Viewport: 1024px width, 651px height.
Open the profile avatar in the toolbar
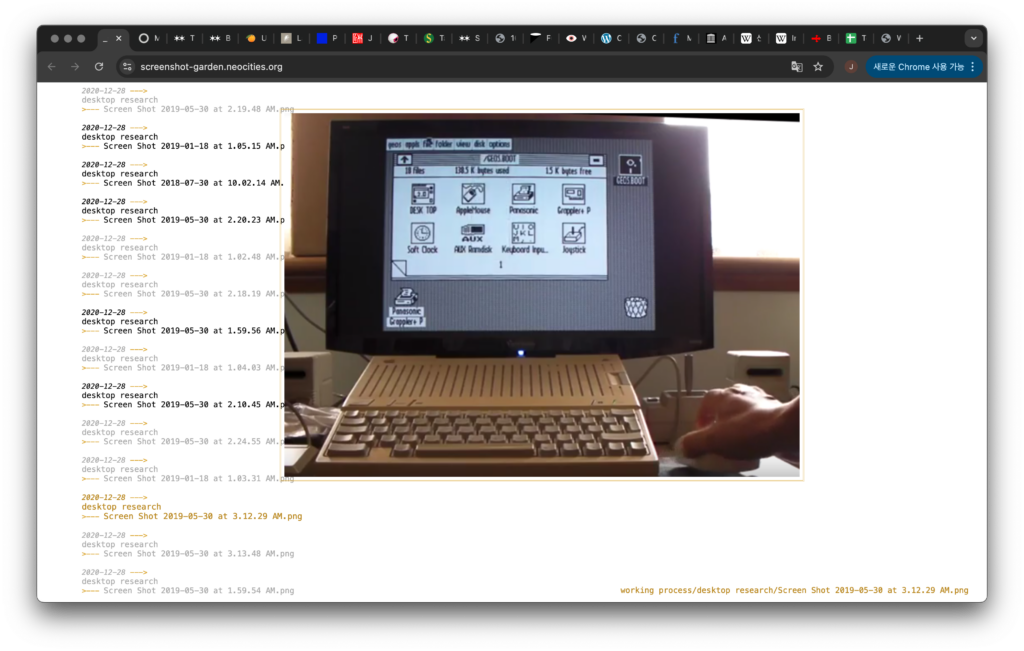coord(851,67)
